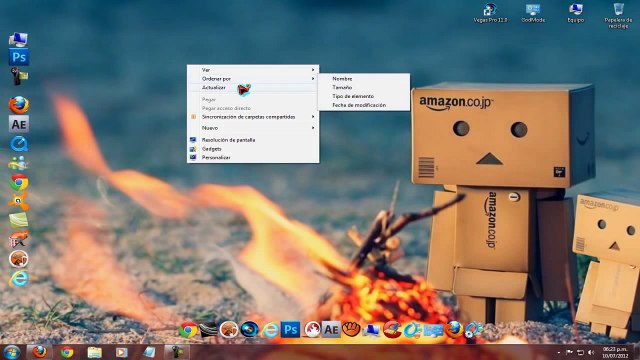Sort by Tipo de elemento
Viewport: 640px width, 360px height.
point(364,96)
